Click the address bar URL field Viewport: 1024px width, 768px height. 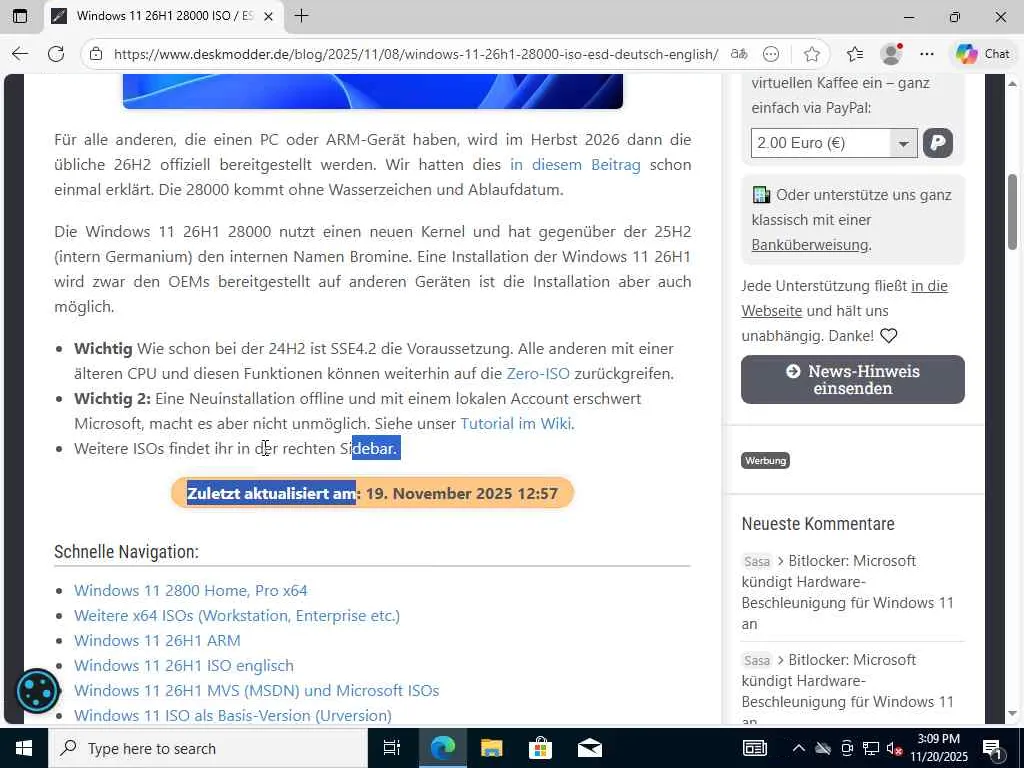(x=416, y=54)
